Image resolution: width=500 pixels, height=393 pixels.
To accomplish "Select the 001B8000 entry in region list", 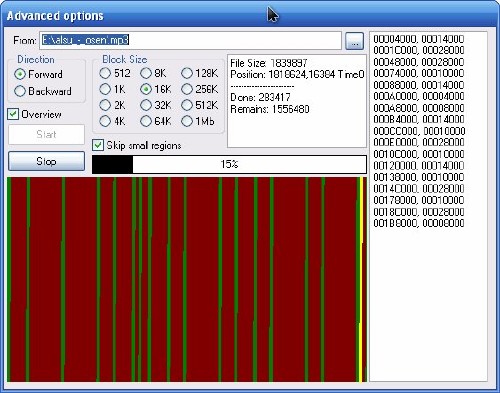I will 419,223.
